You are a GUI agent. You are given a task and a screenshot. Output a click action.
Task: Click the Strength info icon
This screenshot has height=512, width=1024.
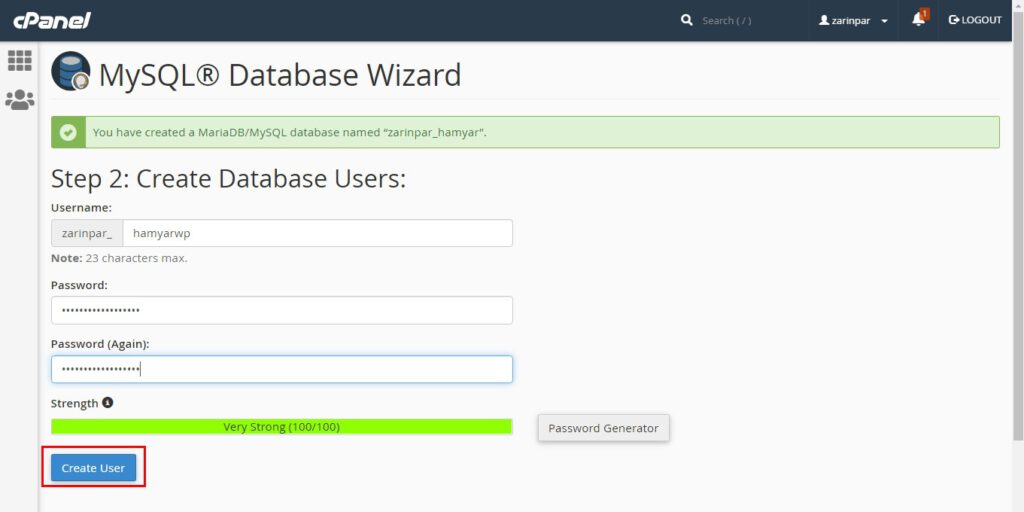pyautogui.click(x=108, y=403)
